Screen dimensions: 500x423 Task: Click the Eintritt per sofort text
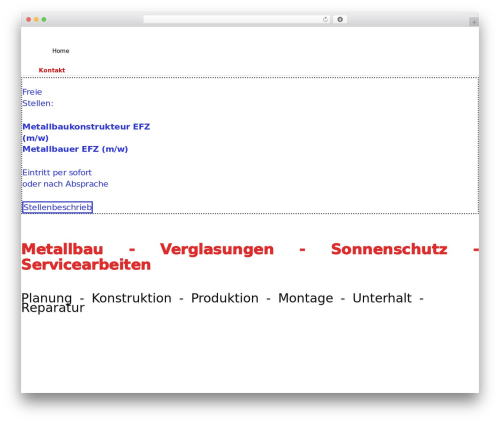coord(57,172)
